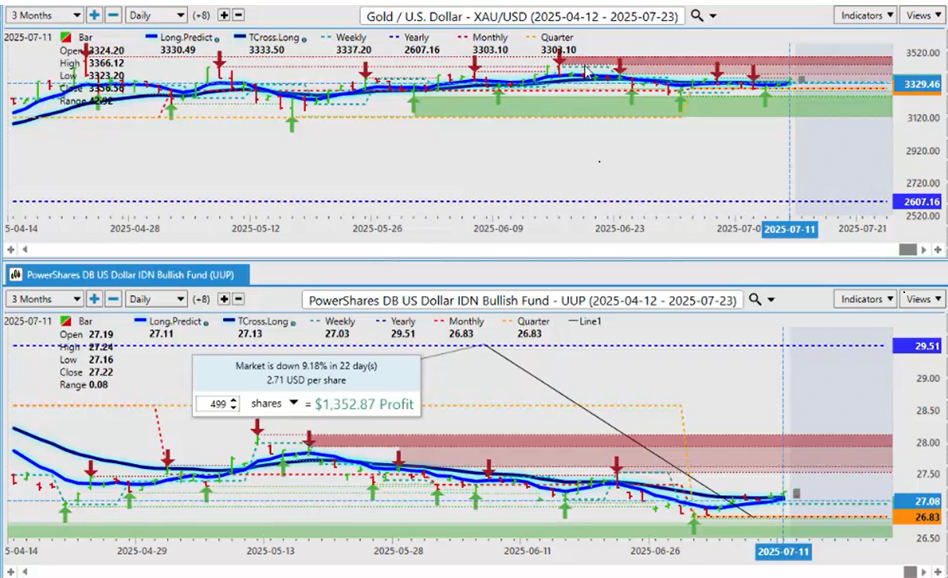Open the Views menu in the UUP chart

(x=921, y=299)
